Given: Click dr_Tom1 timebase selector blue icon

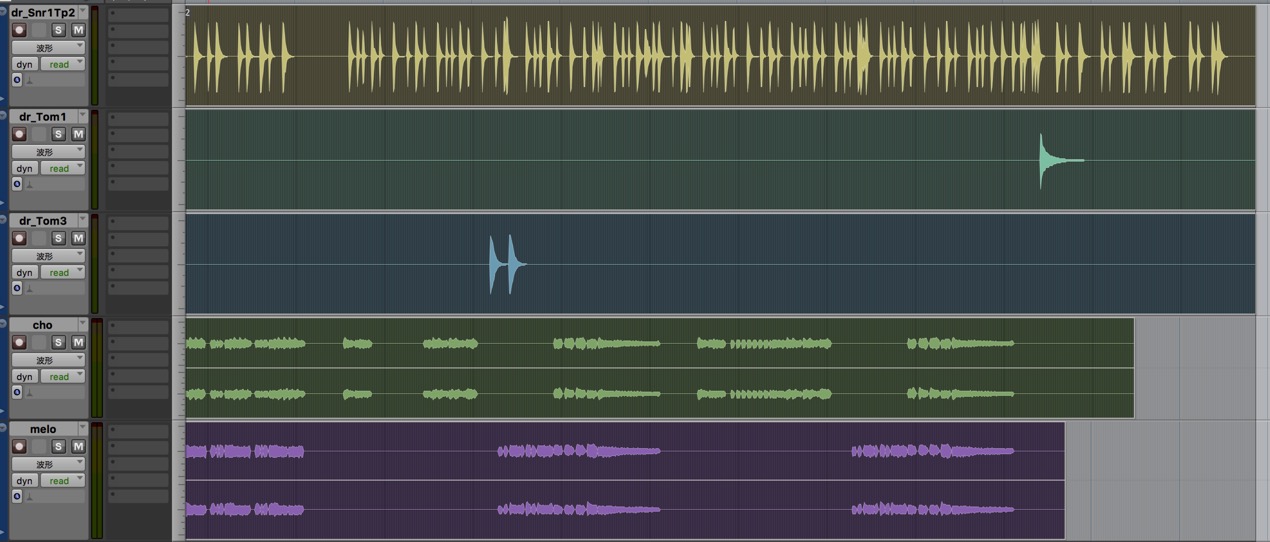Looking at the screenshot, I should click(17, 184).
